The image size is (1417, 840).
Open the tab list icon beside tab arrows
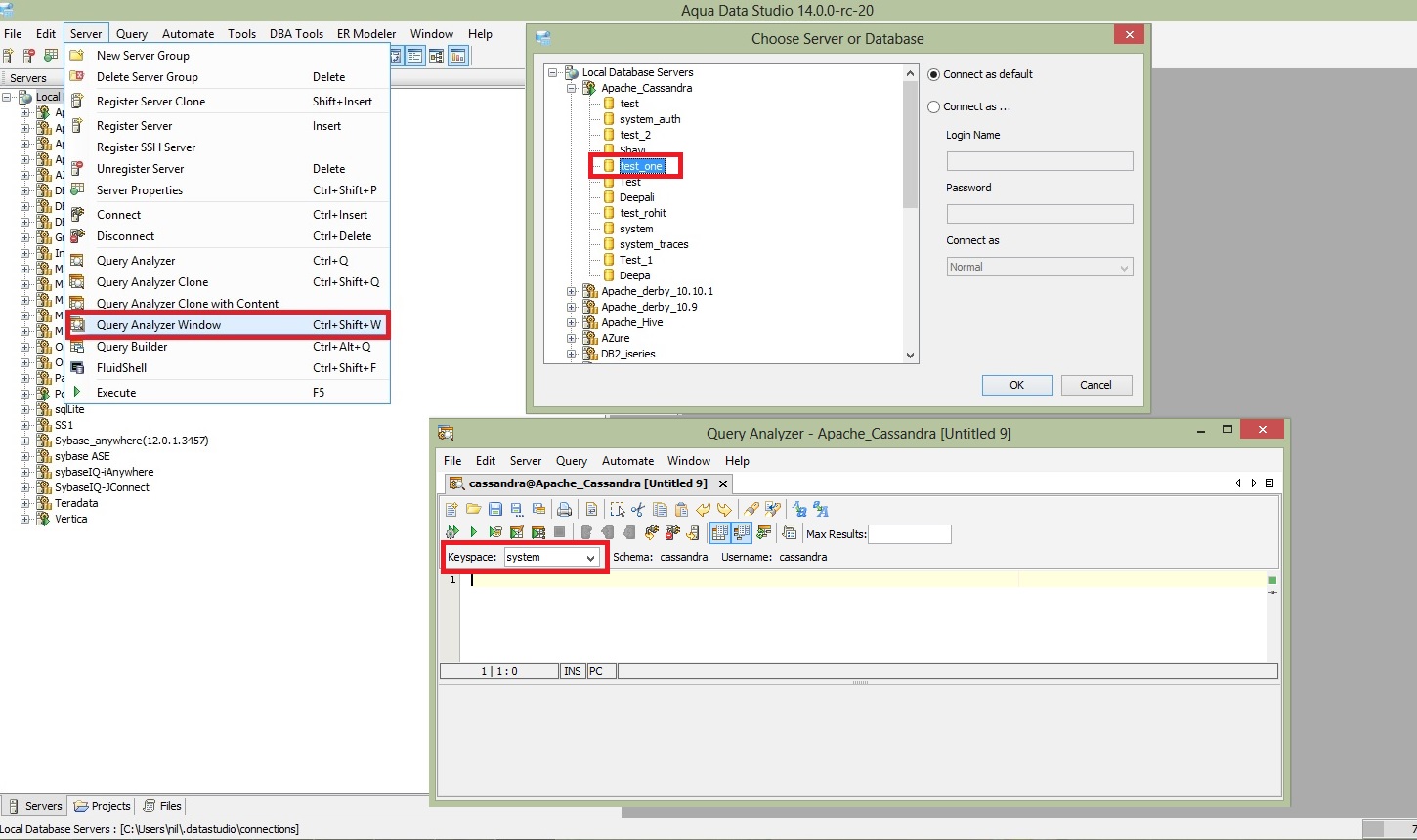tap(1269, 483)
